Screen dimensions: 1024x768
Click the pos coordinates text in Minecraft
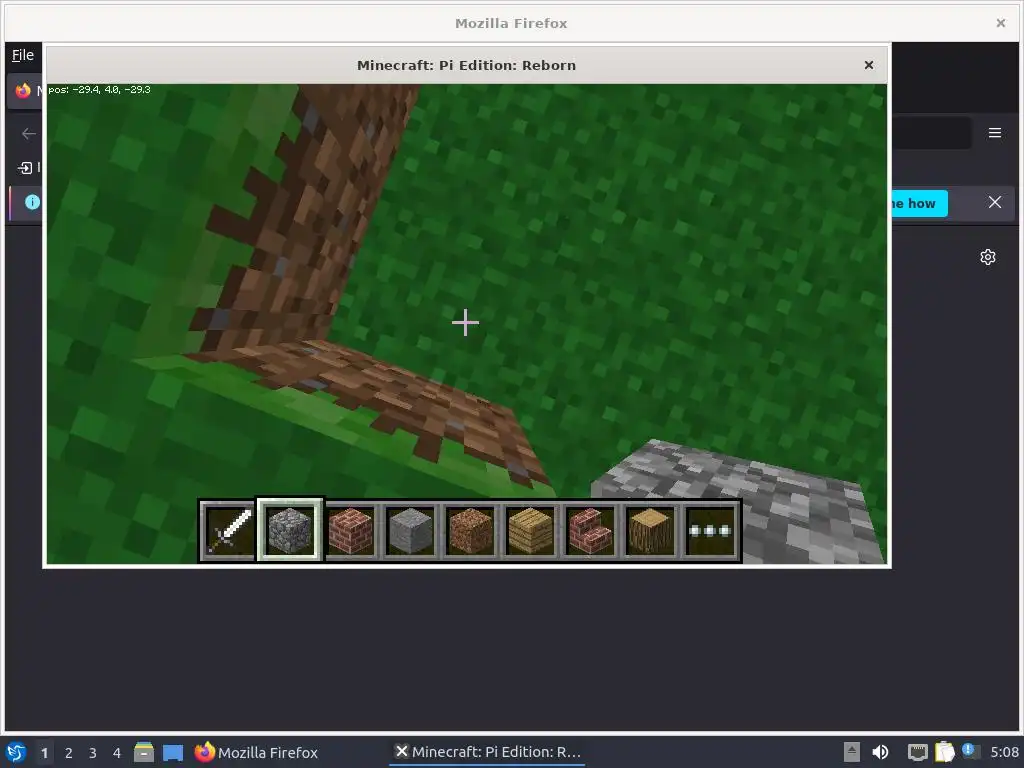[x=99, y=89]
